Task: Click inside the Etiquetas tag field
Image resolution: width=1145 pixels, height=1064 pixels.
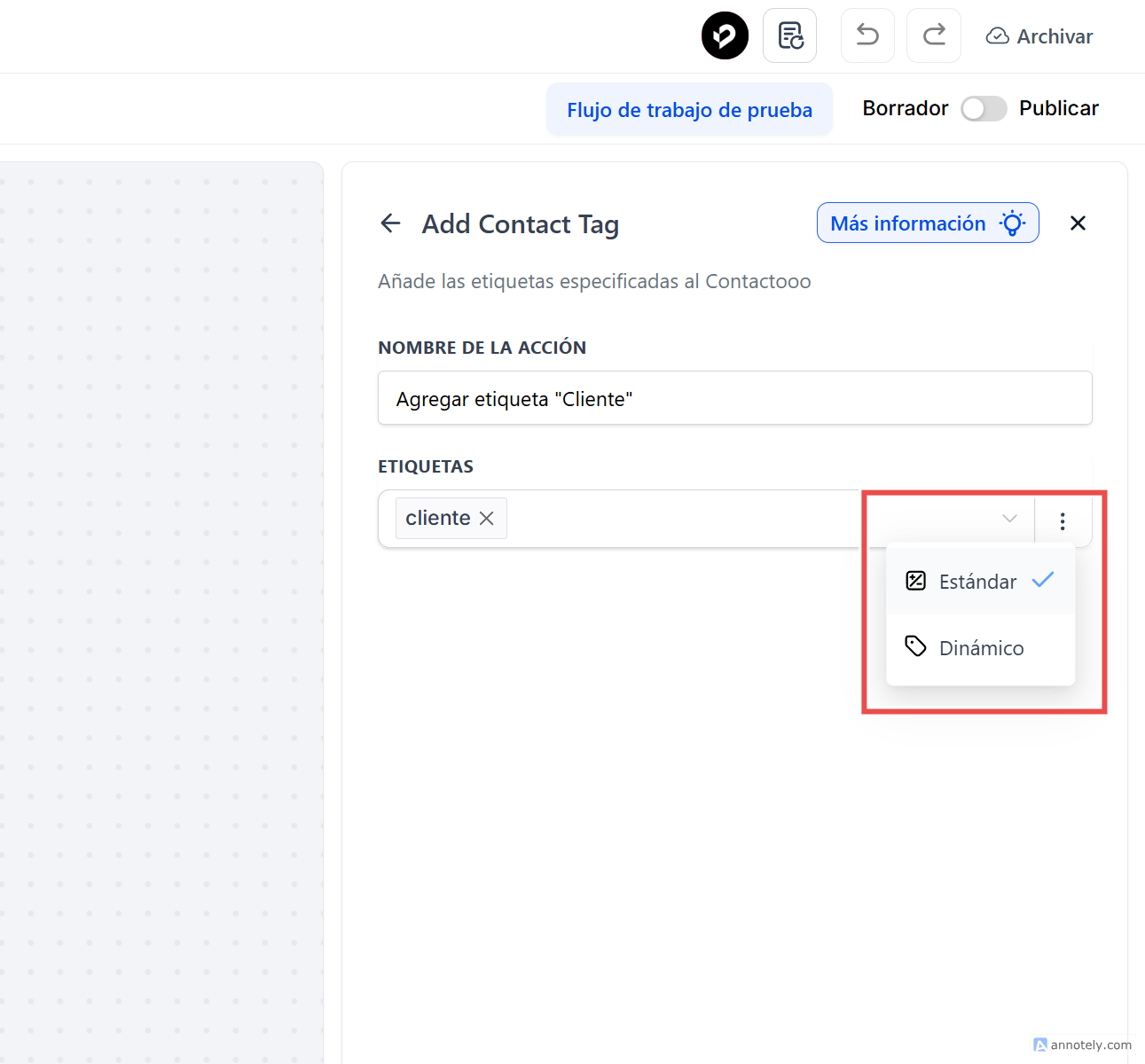Action: click(683, 519)
